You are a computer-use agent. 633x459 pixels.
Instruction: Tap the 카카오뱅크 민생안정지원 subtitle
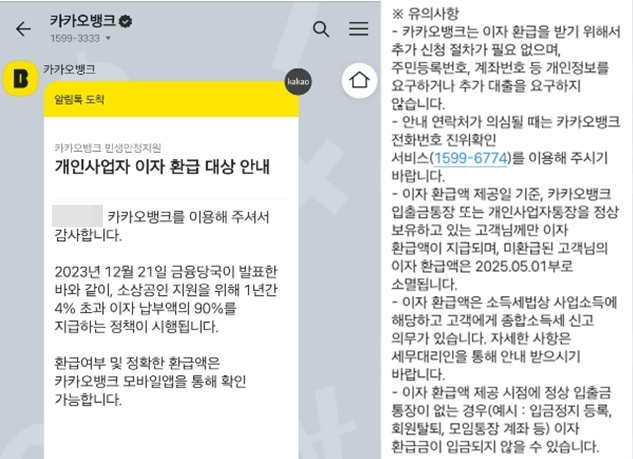click(108, 148)
